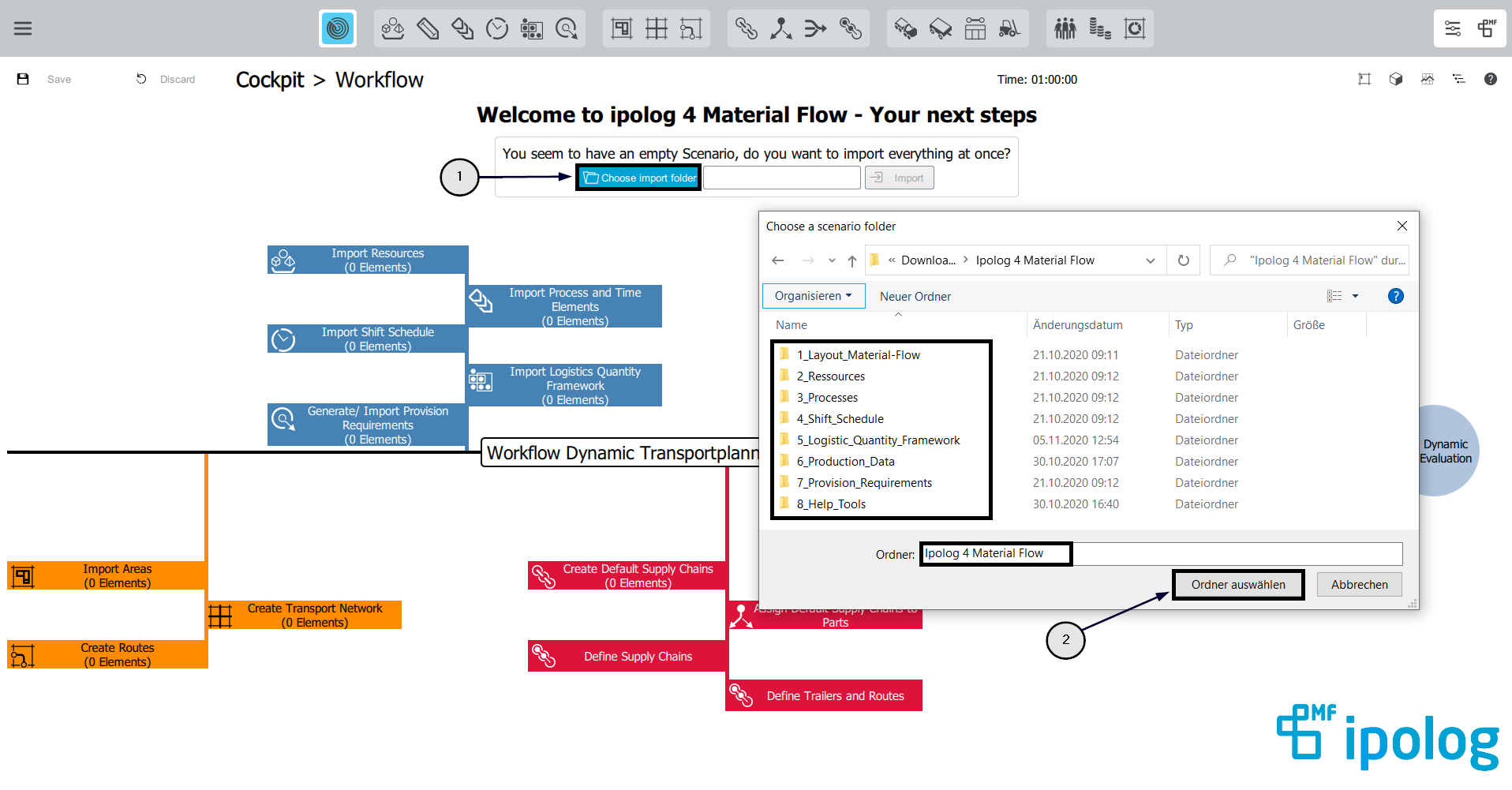1512x790 pixels.
Task: Open the merging arrows toolbar icon
Action: click(x=816, y=29)
